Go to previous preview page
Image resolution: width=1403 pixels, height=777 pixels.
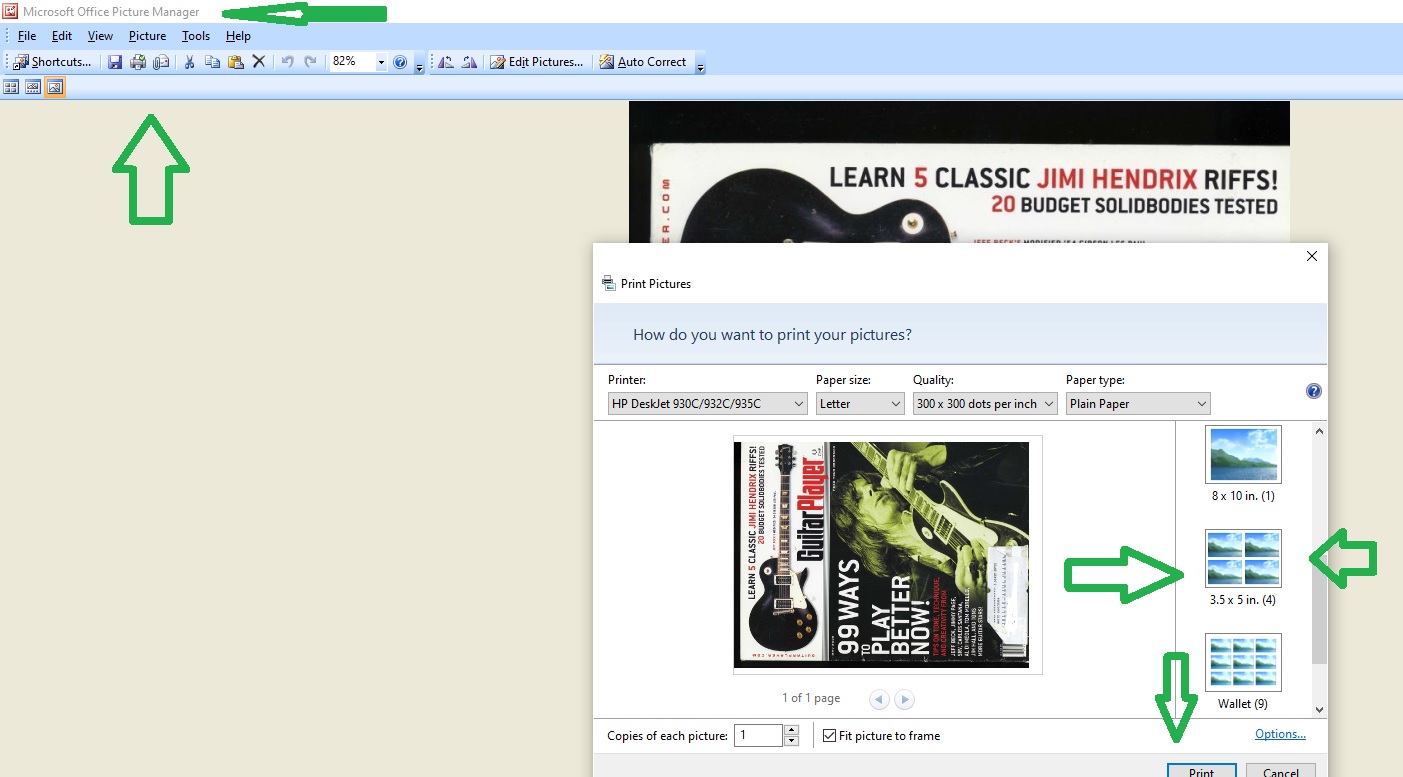(879, 700)
